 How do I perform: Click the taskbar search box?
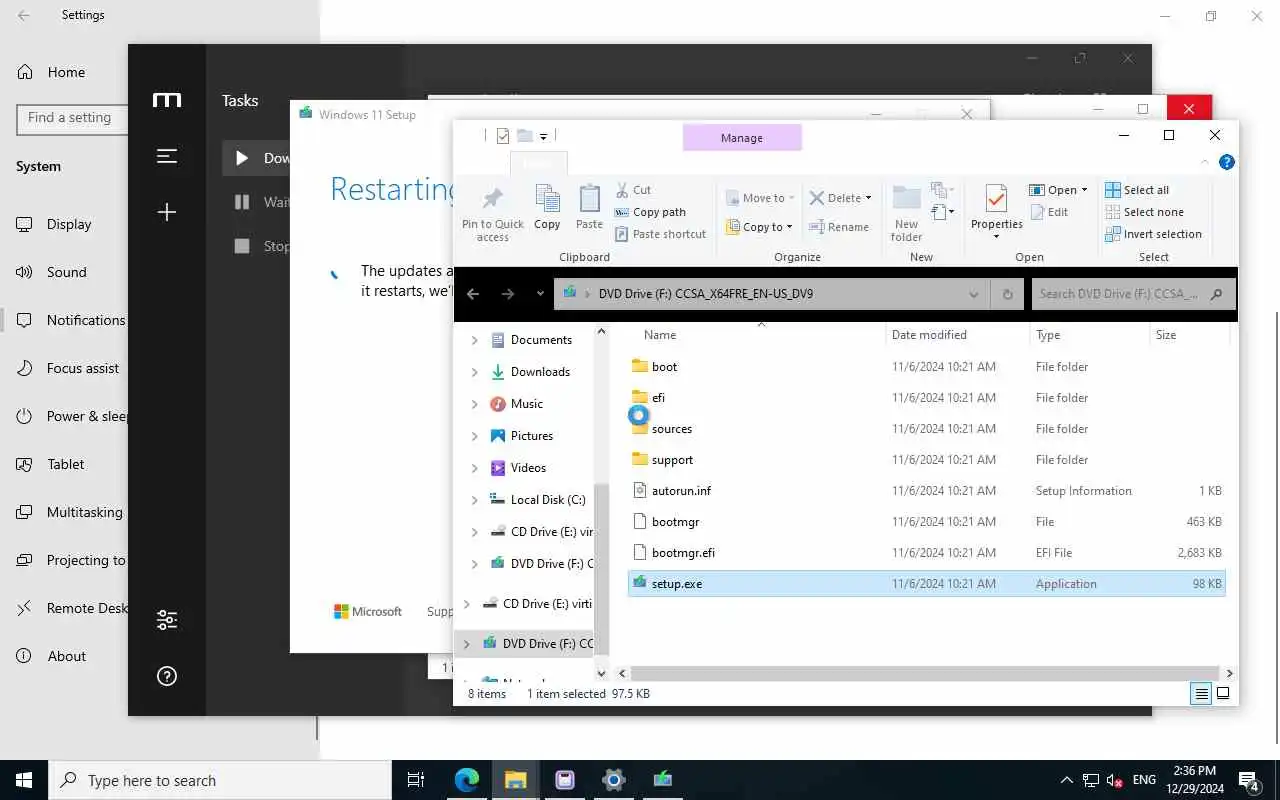coord(220,780)
